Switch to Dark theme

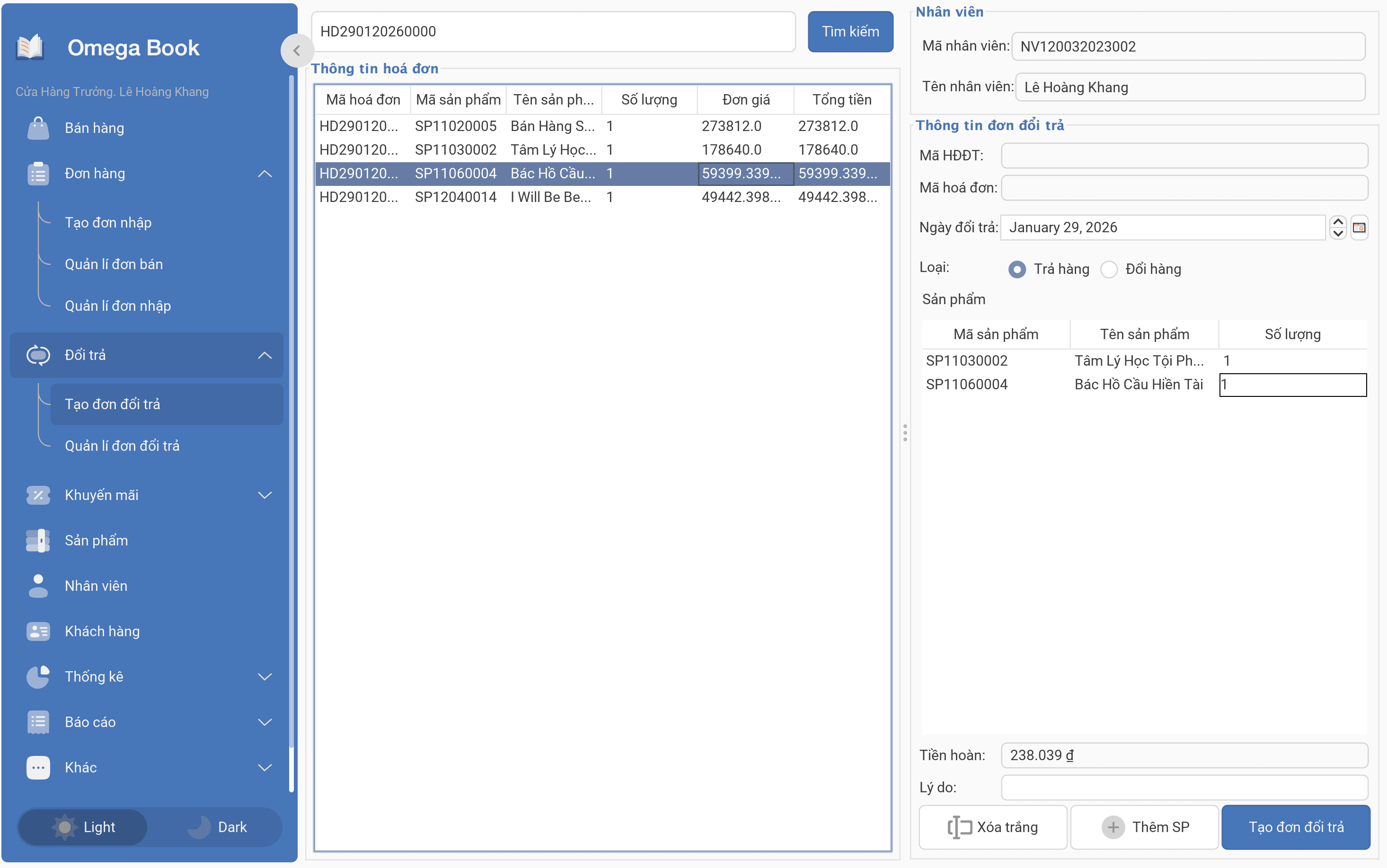pos(217,827)
